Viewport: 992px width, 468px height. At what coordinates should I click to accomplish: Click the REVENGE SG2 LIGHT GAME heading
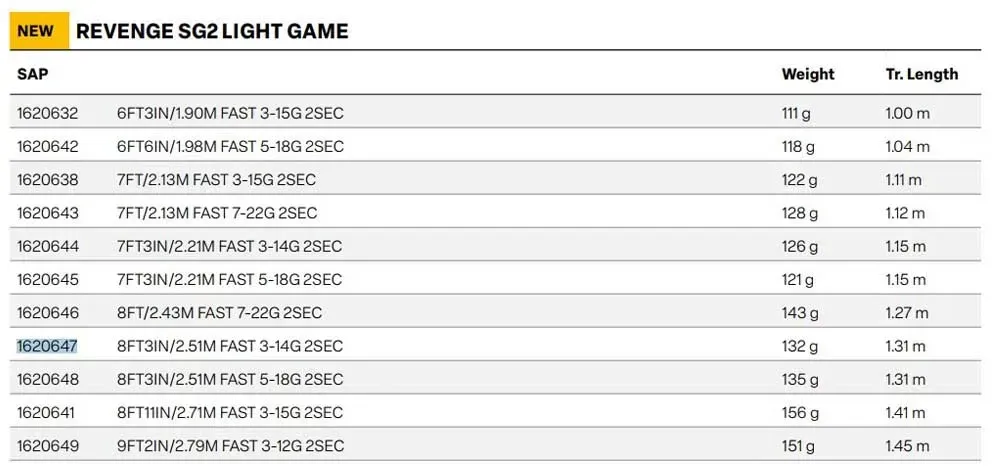coord(212,31)
